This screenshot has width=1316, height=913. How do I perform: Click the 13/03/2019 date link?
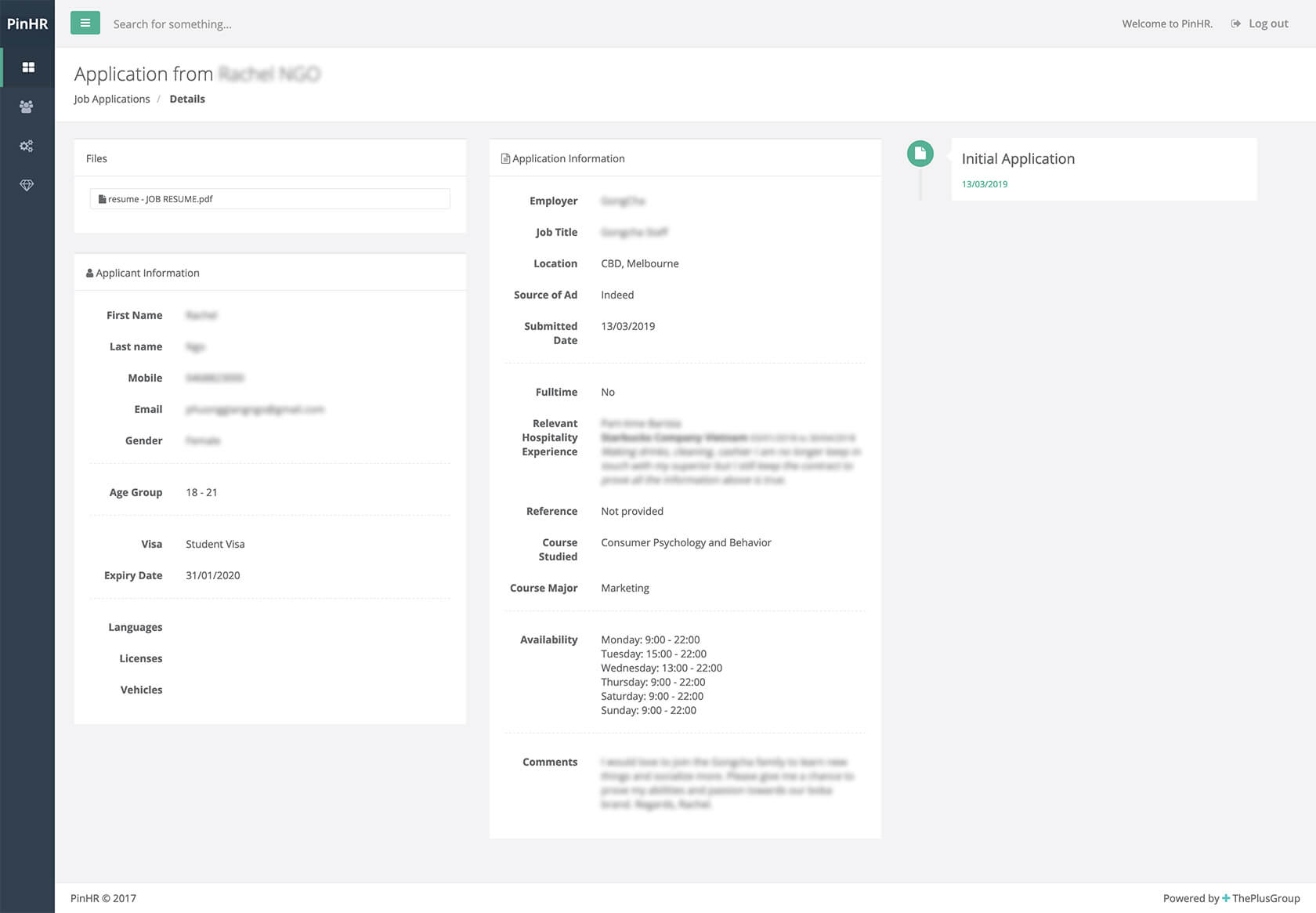(x=984, y=184)
